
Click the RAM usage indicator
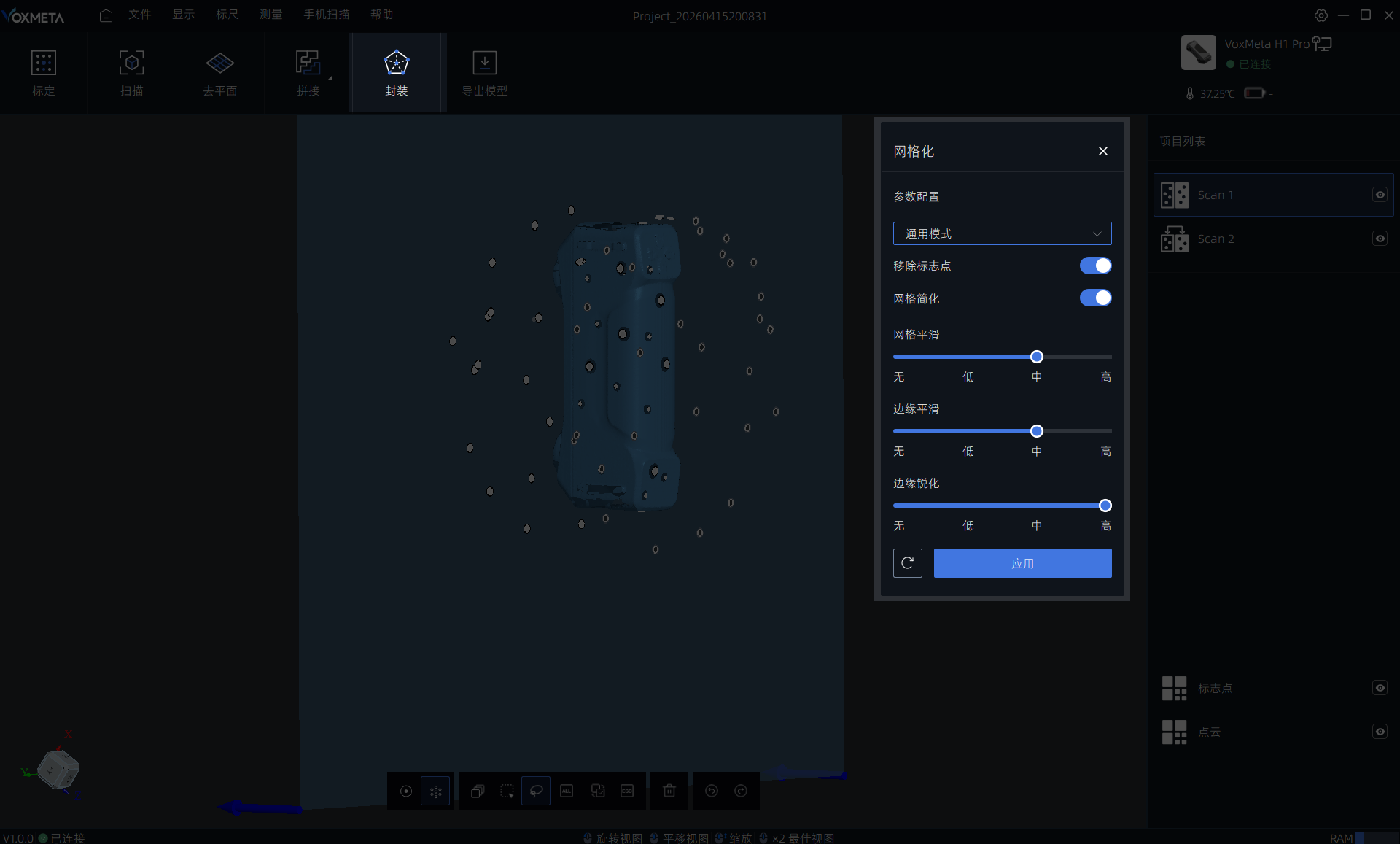coord(1364,838)
